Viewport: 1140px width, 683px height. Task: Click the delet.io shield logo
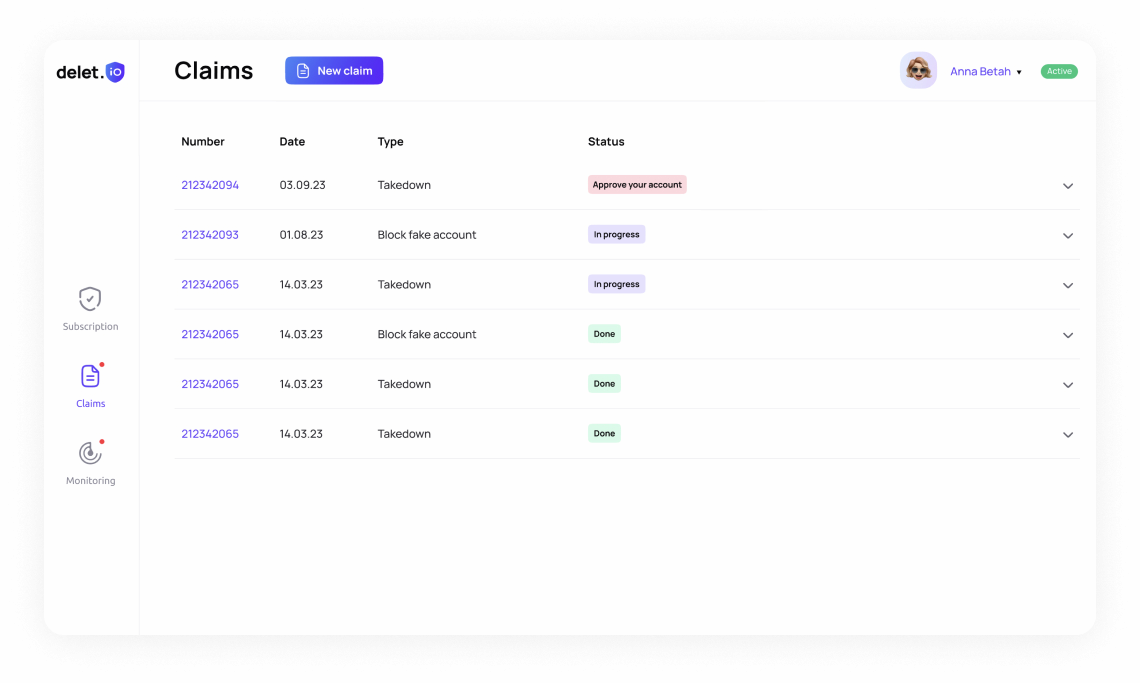tap(115, 72)
